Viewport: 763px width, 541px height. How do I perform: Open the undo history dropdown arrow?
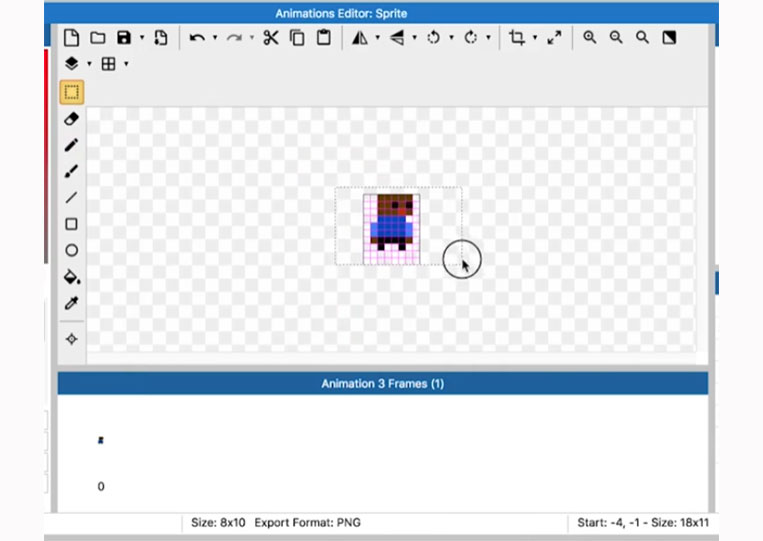point(215,37)
